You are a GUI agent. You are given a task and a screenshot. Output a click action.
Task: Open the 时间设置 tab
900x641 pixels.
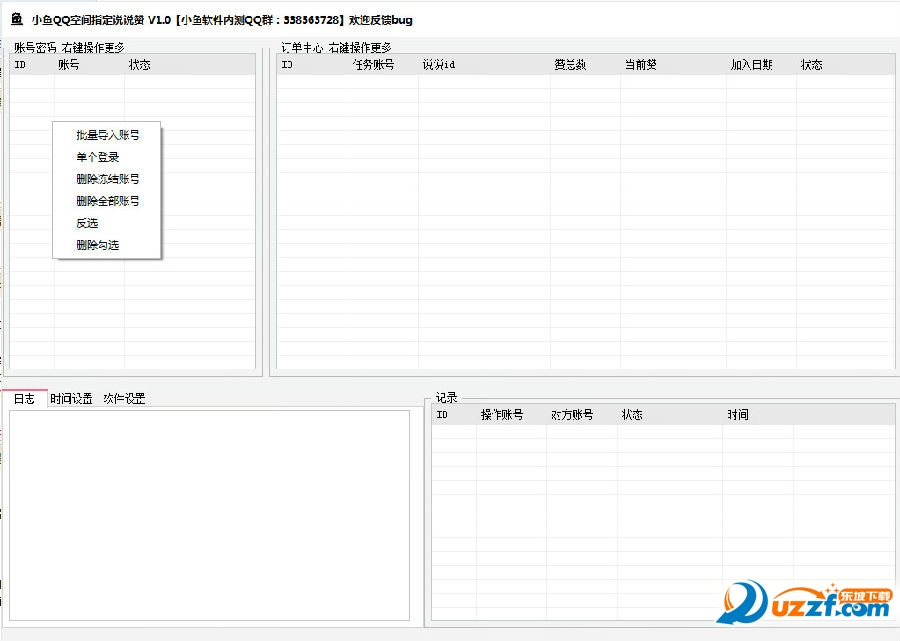pyautogui.click(x=71, y=398)
